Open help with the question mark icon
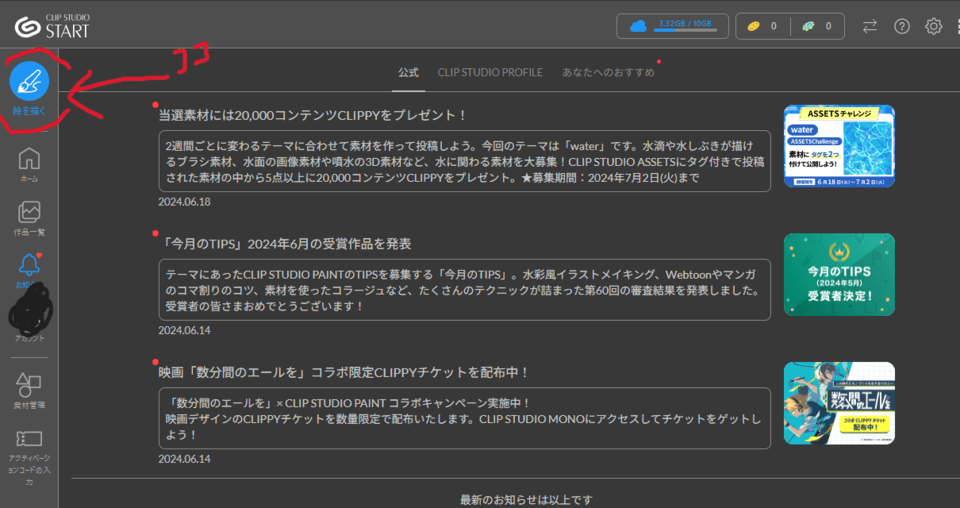960x508 pixels. click(x=902, y=26)
